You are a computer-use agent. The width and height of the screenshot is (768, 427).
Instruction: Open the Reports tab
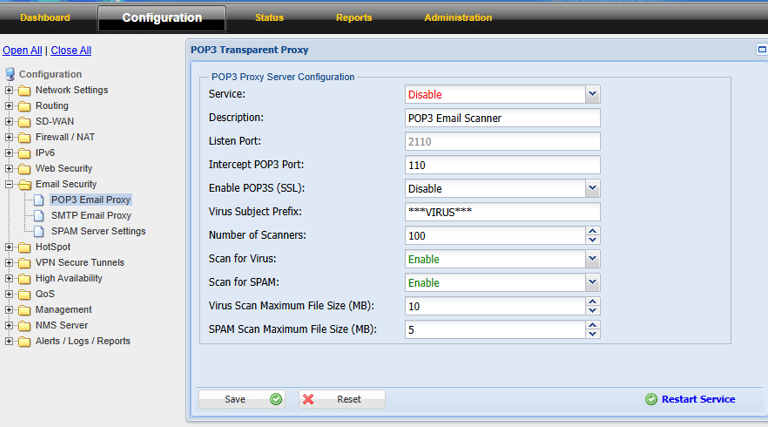[x=354, y=18]
